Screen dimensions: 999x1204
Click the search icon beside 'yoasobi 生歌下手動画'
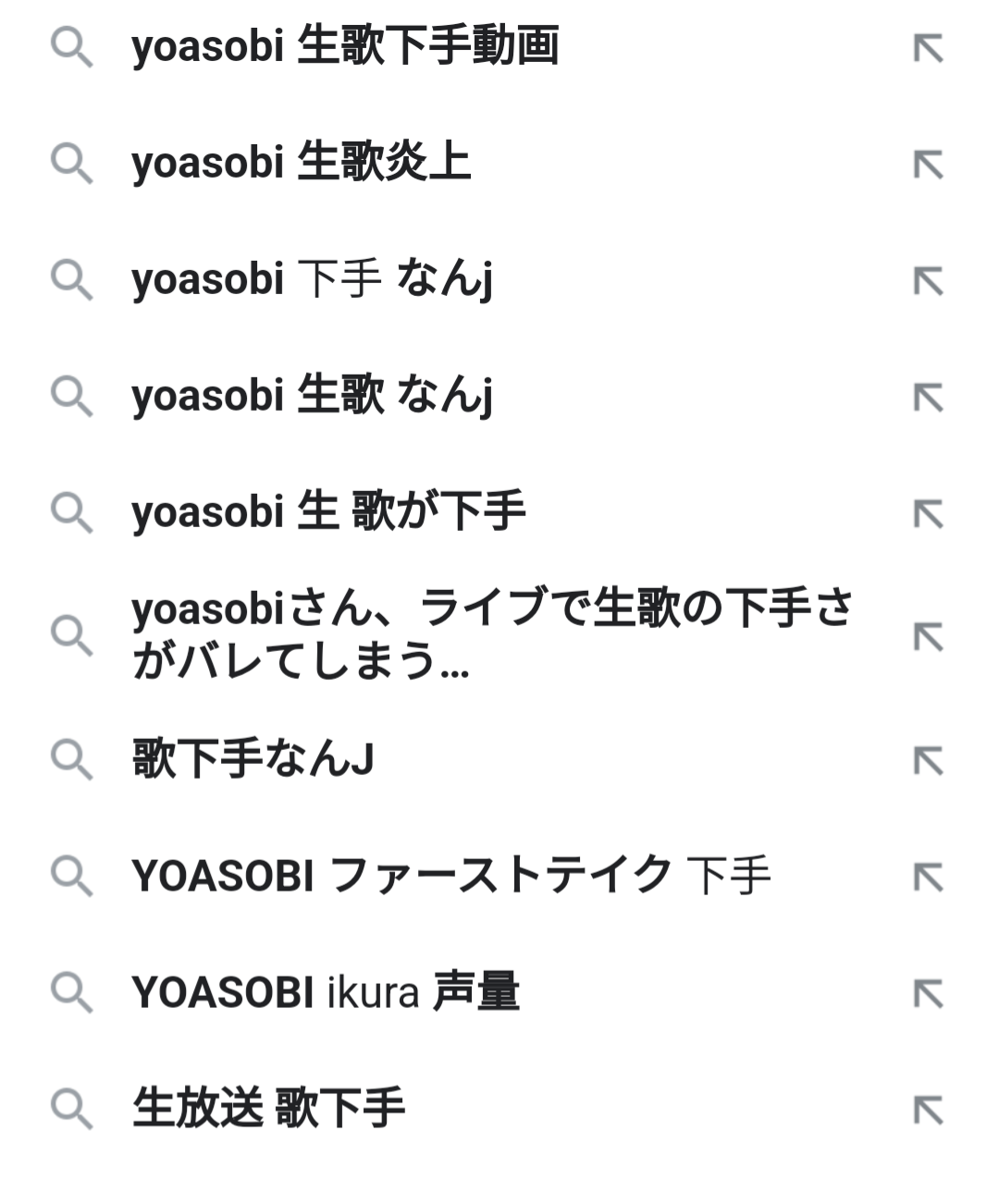coord(71,47)
